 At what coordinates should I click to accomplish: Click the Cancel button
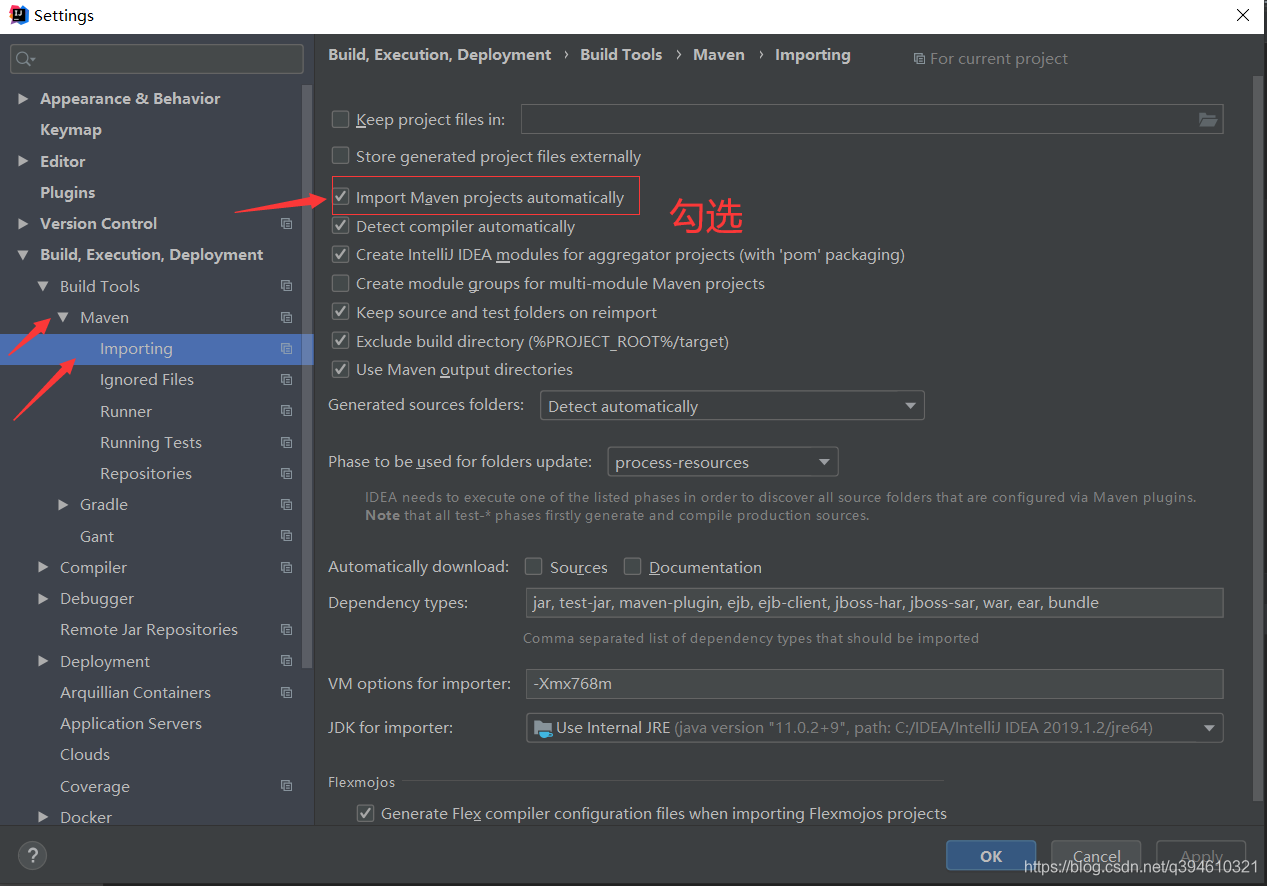pyautogui.click(x=1097, y=856)
